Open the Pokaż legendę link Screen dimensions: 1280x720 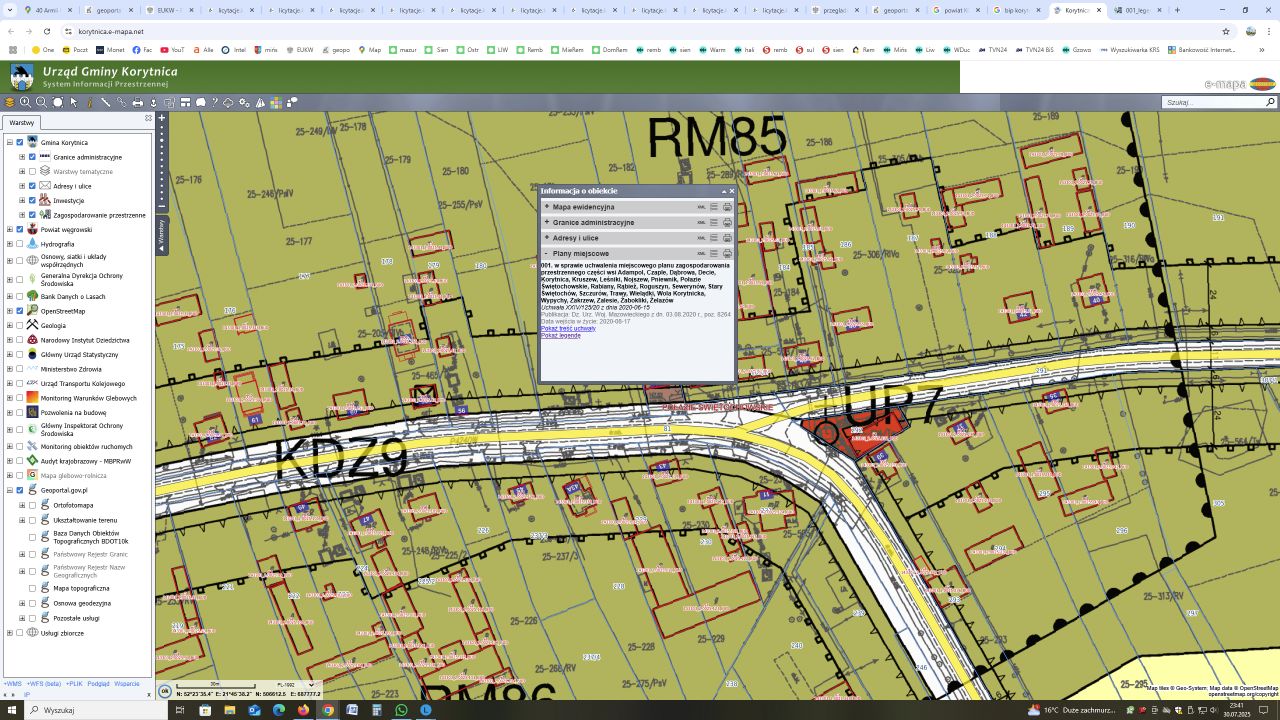click(x=560, y=335)
